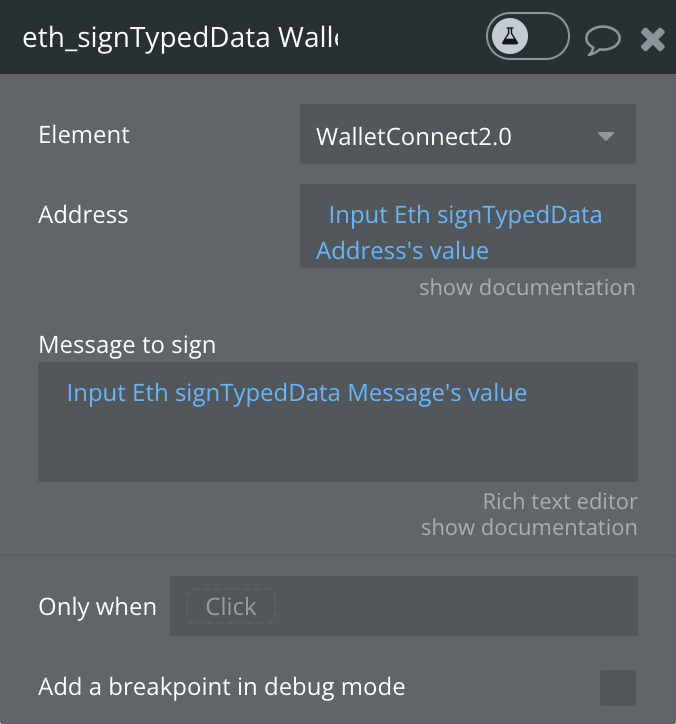Open the Rich text editor
Viewport: 676px width, 724px height.
[x=560, y=501]
